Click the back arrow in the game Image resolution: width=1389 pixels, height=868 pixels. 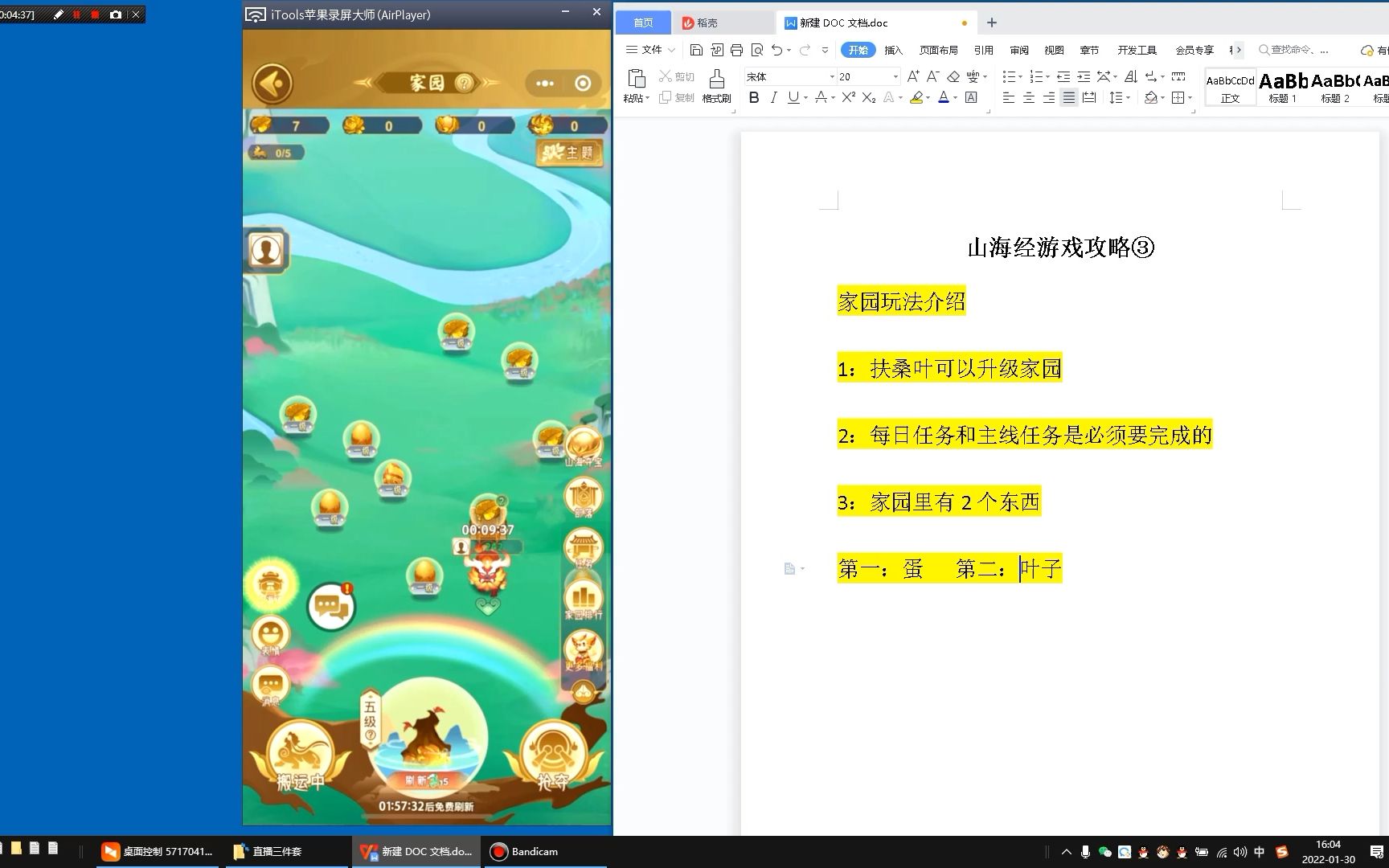click(x=272, y=84)
